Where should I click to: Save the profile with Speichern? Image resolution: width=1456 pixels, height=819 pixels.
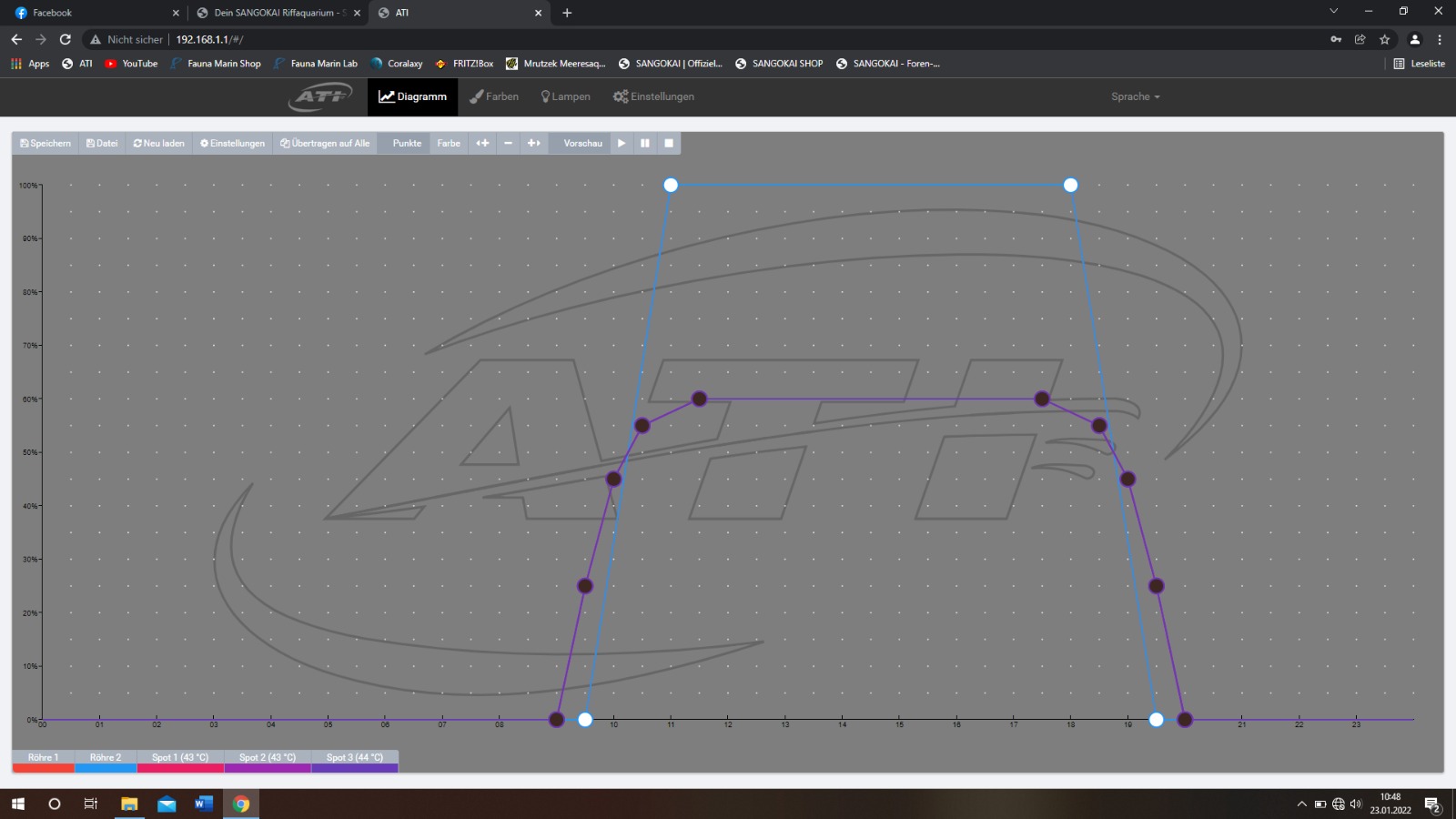(45, 143)
